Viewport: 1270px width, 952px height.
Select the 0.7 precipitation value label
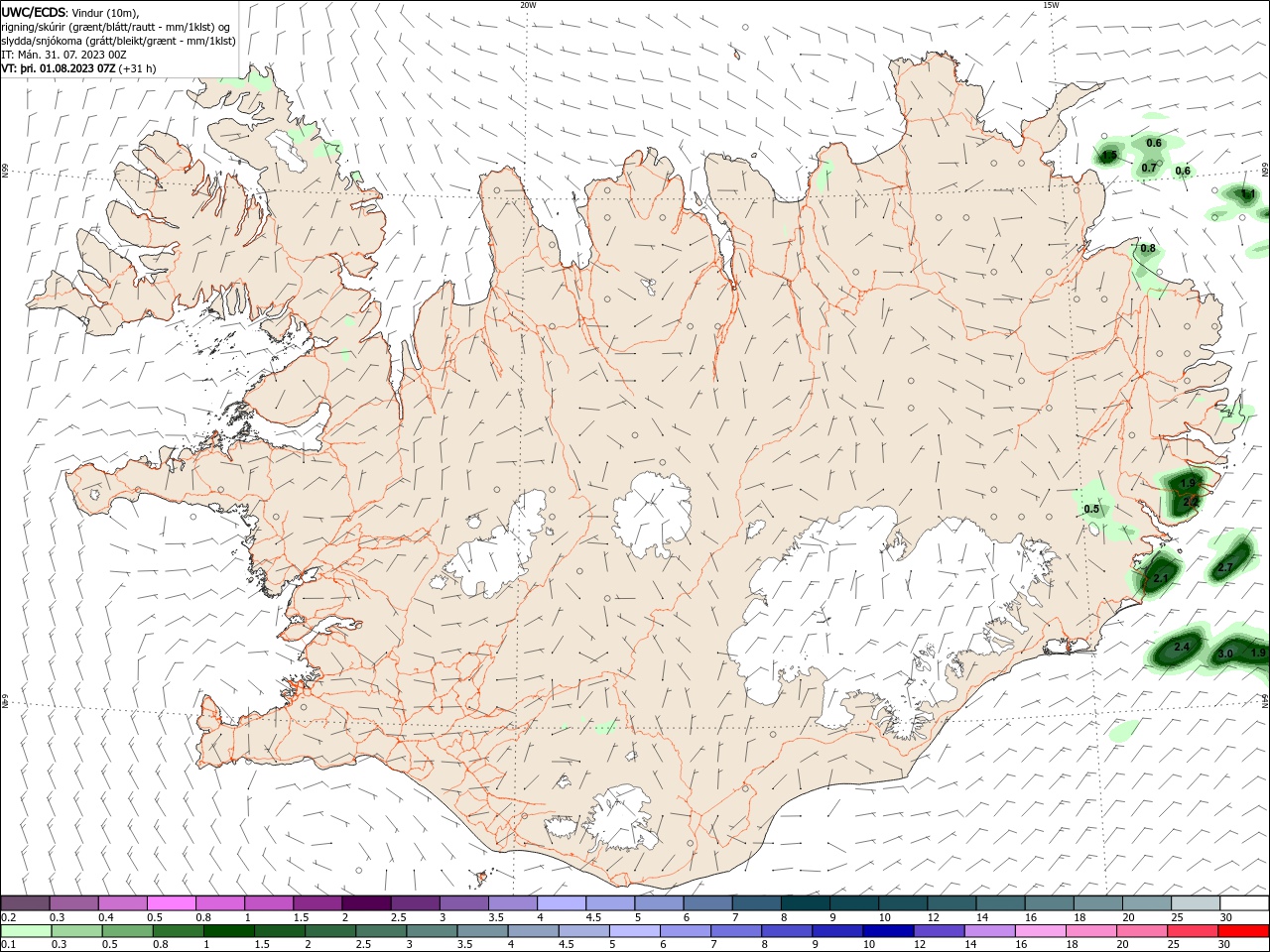pyautogui.click(x=1149, y=168)
